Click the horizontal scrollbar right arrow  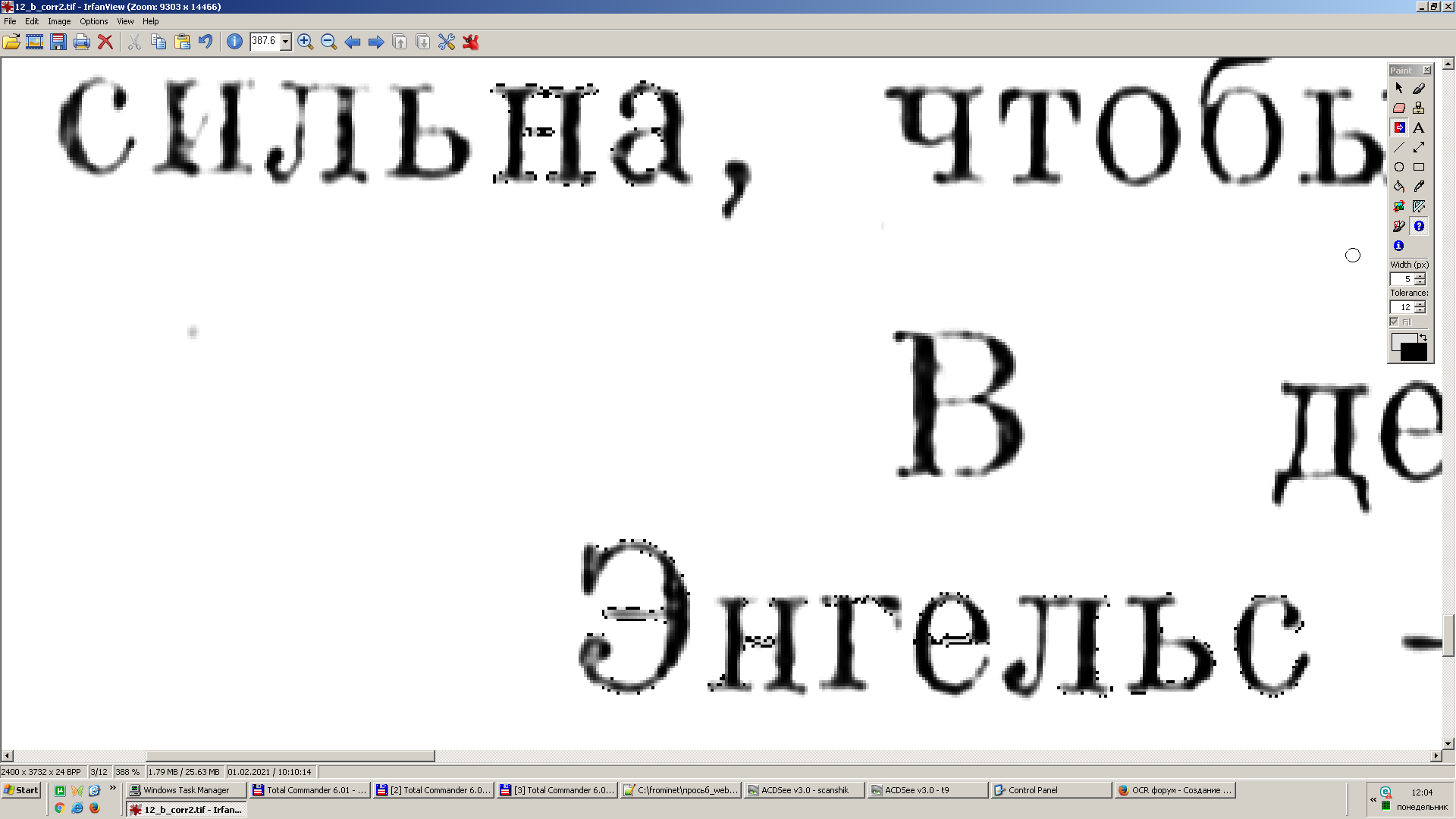tap(1436, 756)
